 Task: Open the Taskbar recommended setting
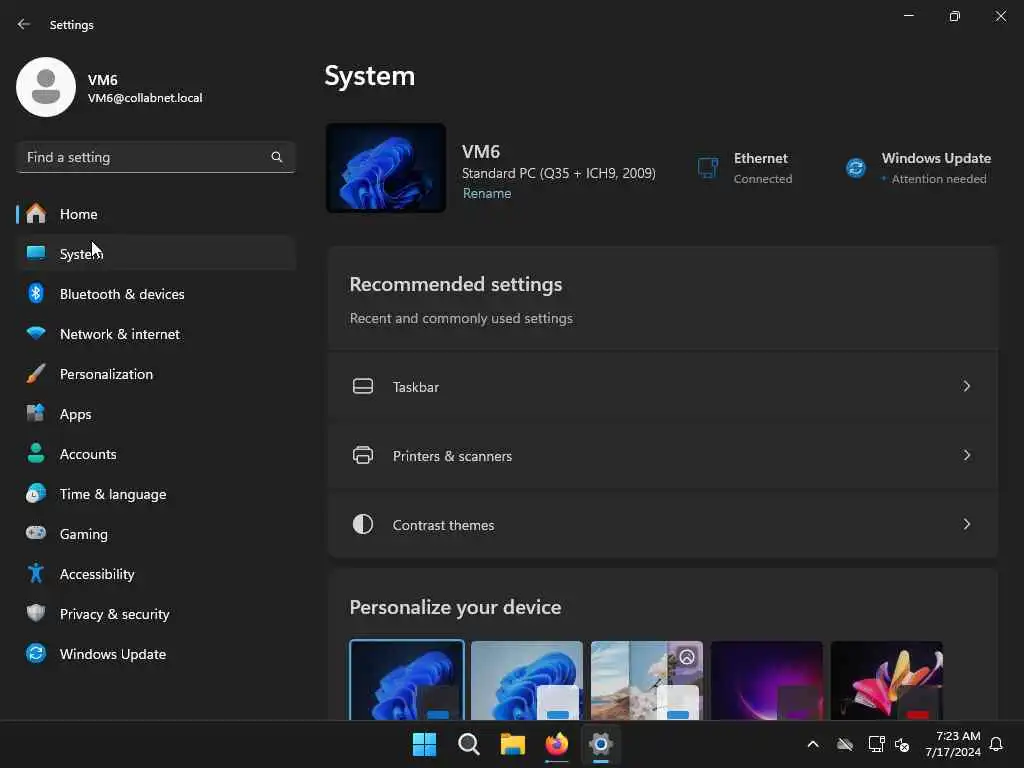point(663,386)
